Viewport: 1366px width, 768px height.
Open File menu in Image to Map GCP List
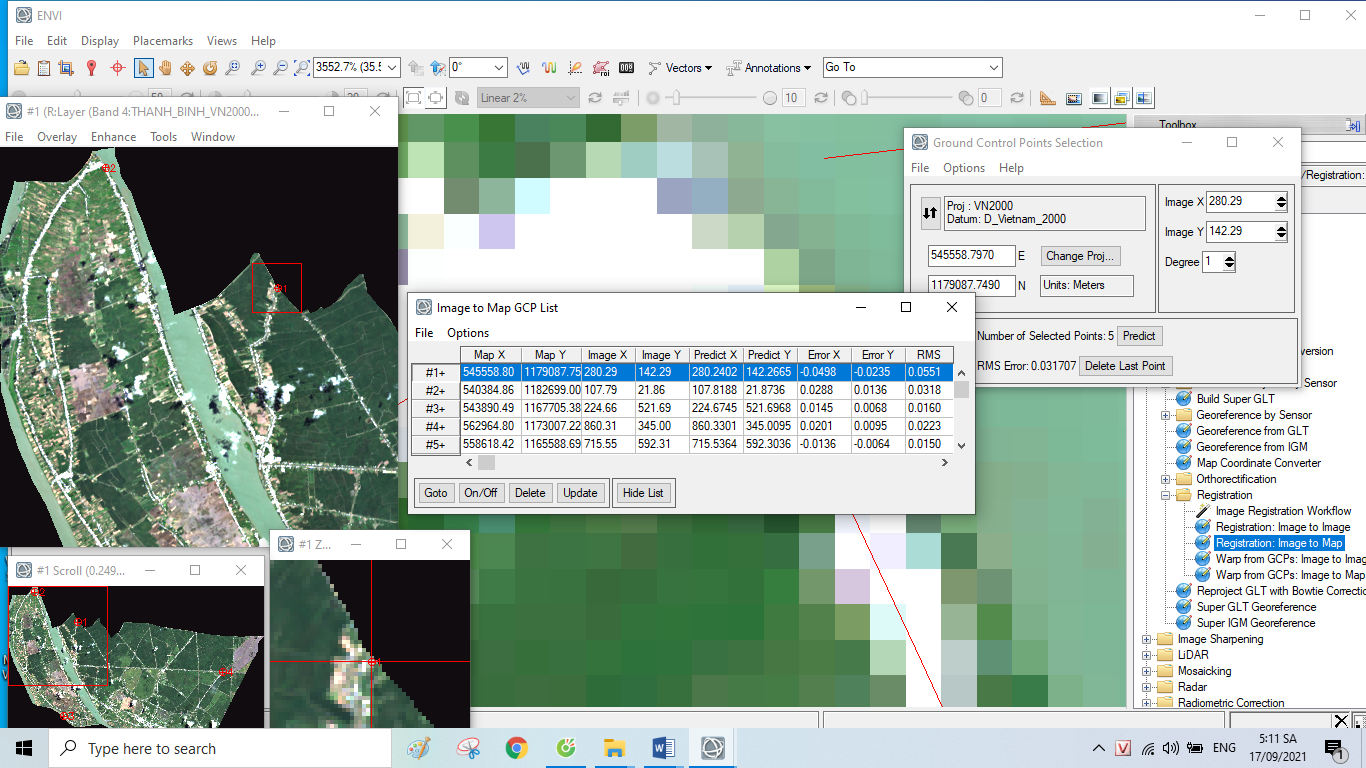click(424, 333)
